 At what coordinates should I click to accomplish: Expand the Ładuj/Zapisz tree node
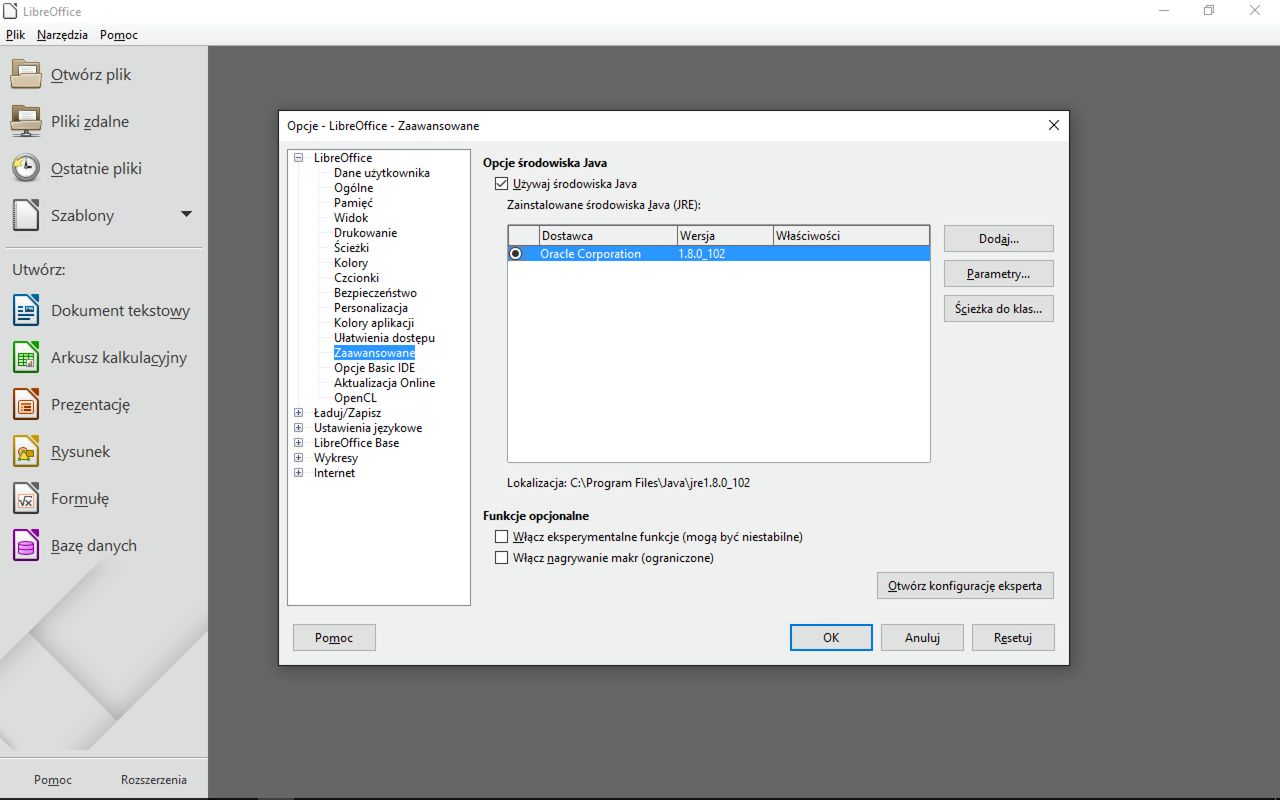click(299, 413)
